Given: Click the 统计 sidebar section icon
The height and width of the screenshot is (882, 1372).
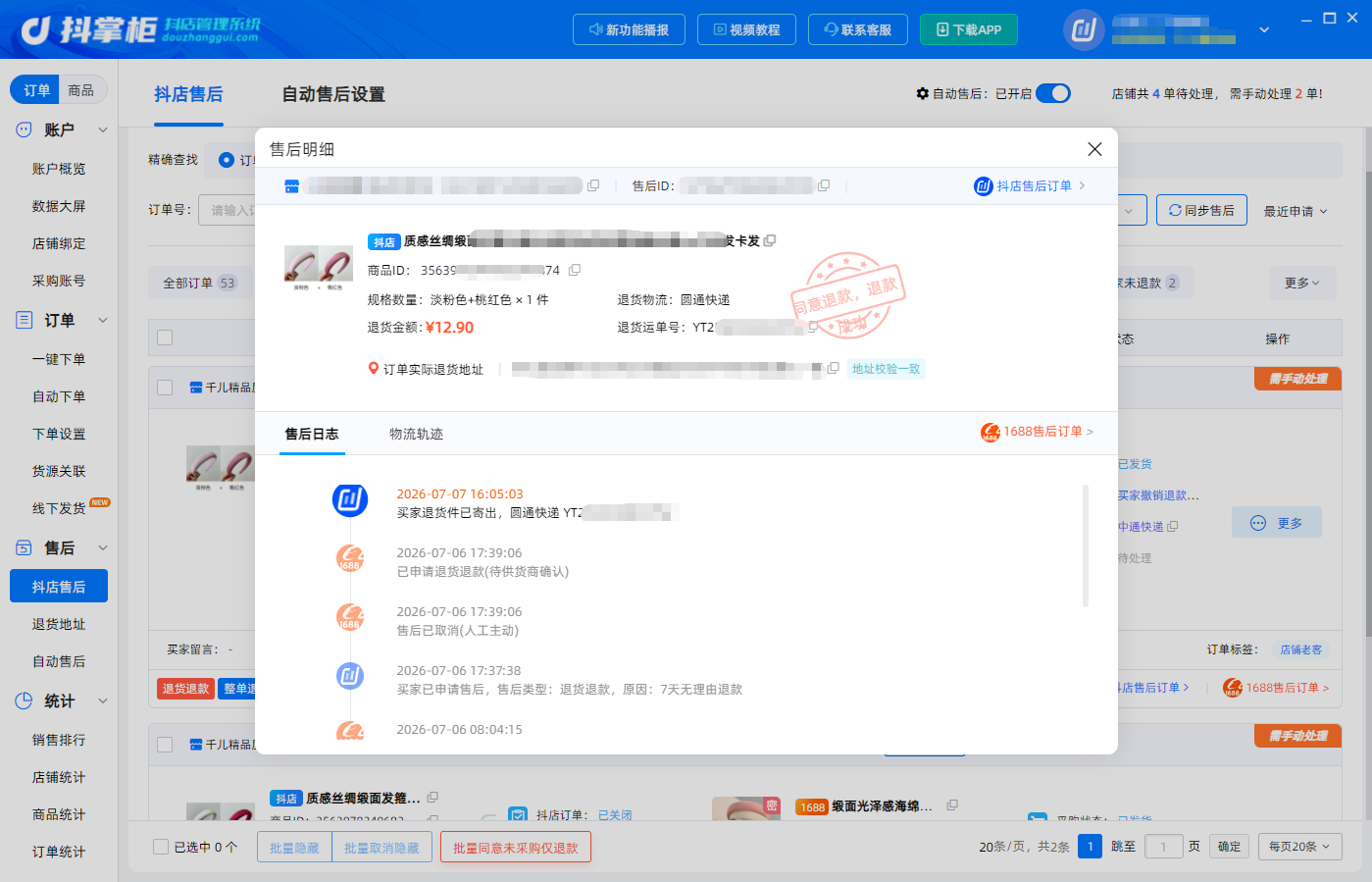Looking at the screenshot, I should click(x=25, y=700).
